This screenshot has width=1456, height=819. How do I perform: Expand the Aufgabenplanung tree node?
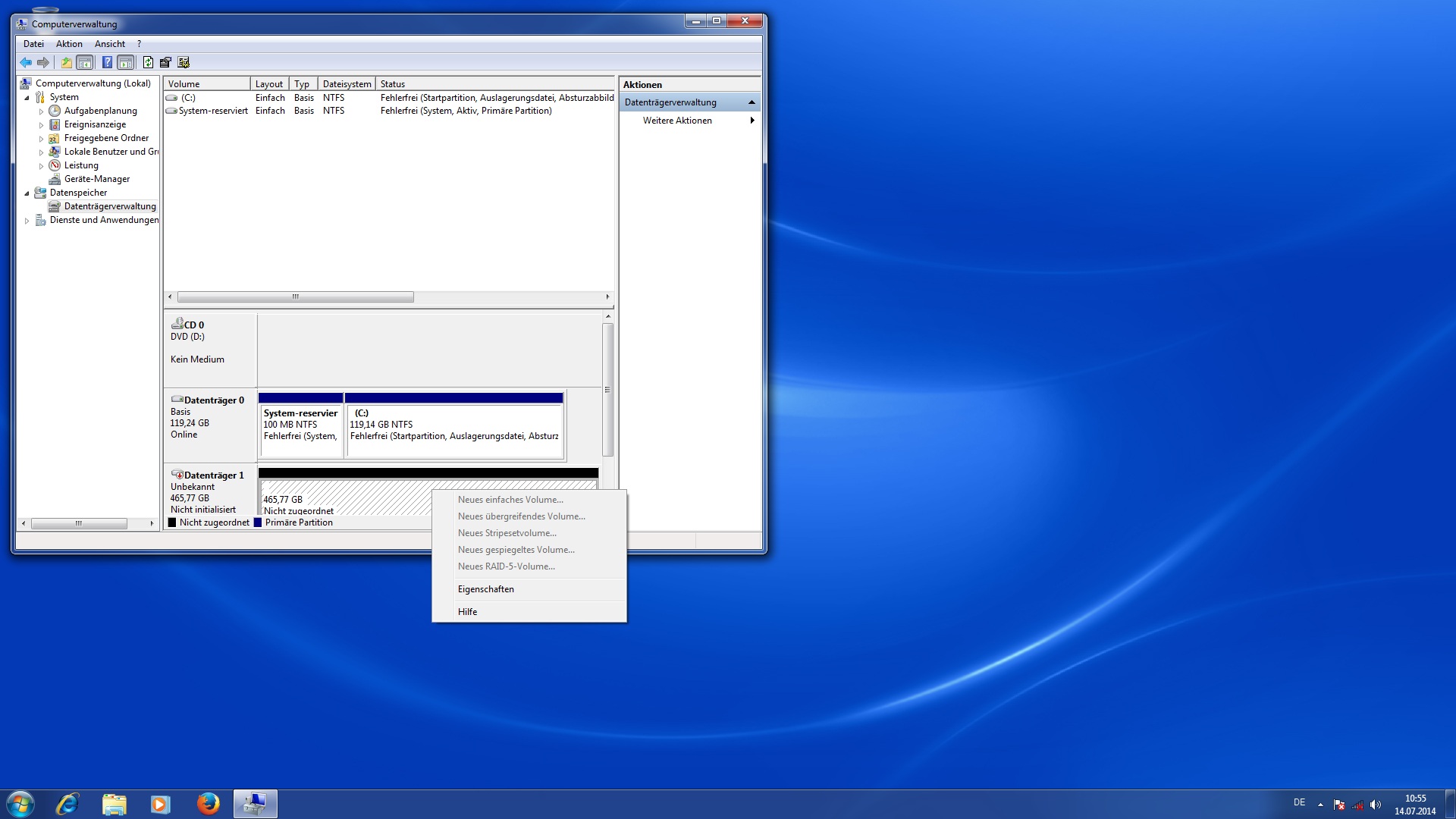(x=42, y=111)
